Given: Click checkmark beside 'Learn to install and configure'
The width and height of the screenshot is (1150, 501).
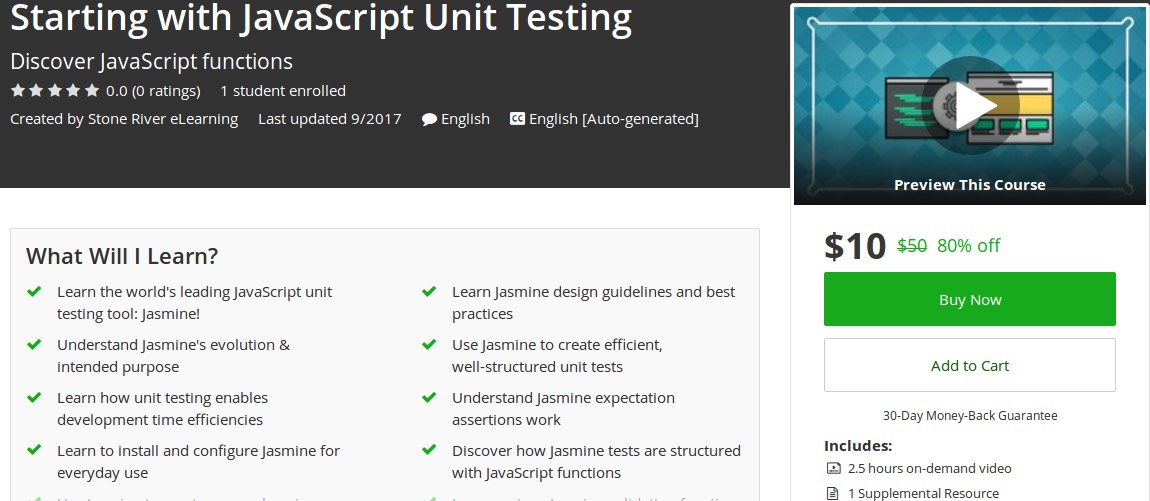Looking at the screenshot, I should pyautogui.click(x=34, y=450).
